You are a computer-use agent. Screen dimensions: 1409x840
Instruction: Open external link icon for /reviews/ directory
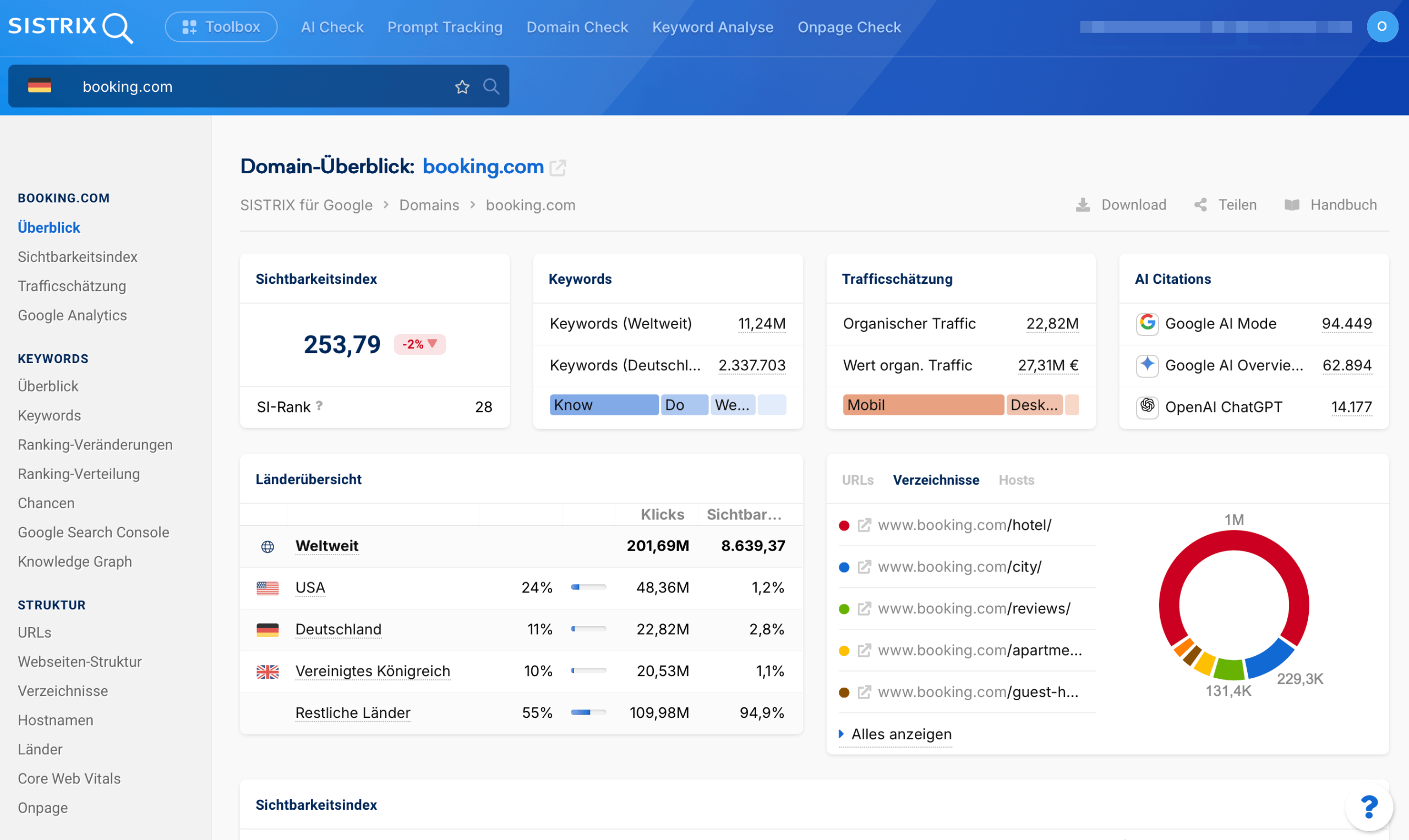pyautogui.click(x=864, y=609)
